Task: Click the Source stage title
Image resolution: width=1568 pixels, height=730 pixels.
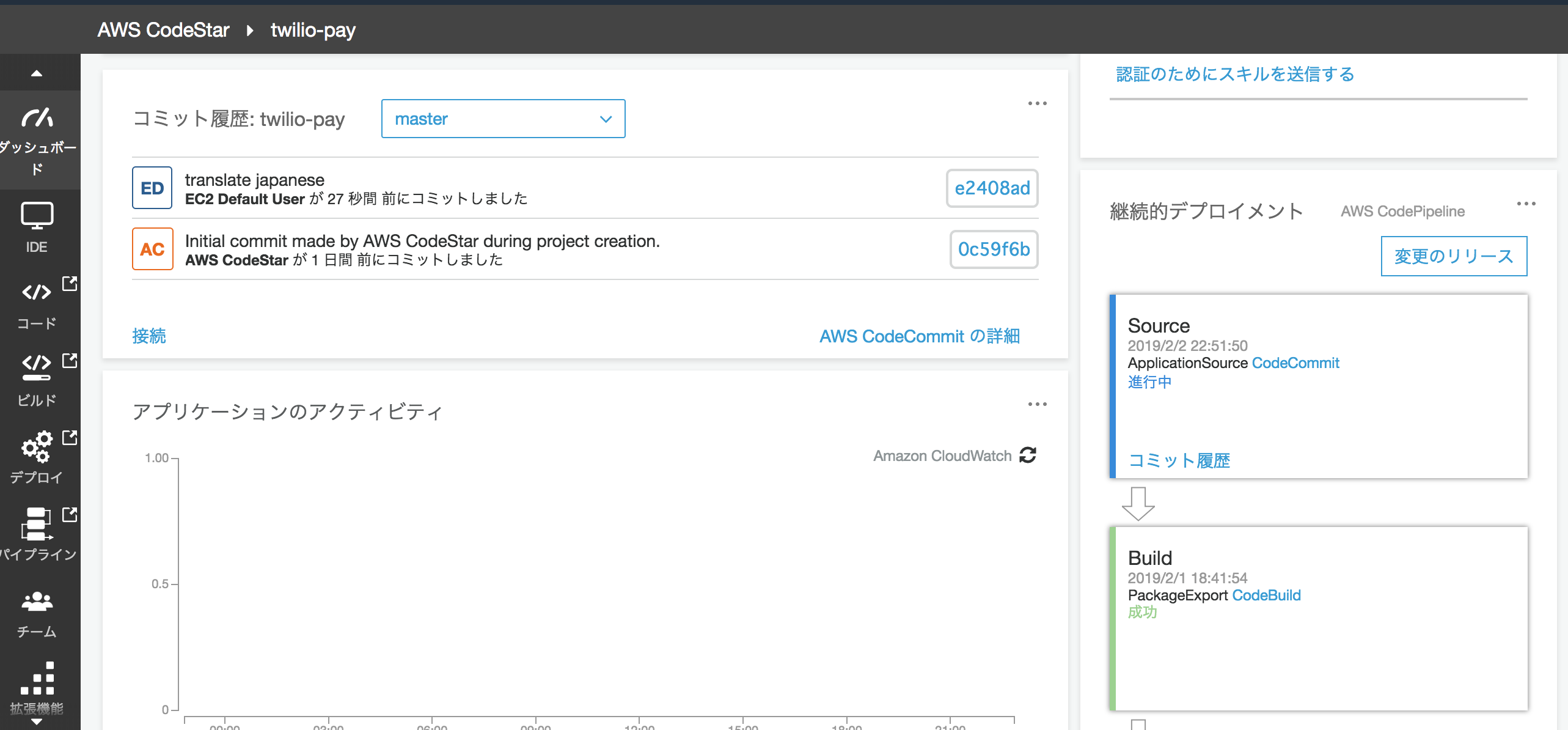Action: [x=1159, y=325]
